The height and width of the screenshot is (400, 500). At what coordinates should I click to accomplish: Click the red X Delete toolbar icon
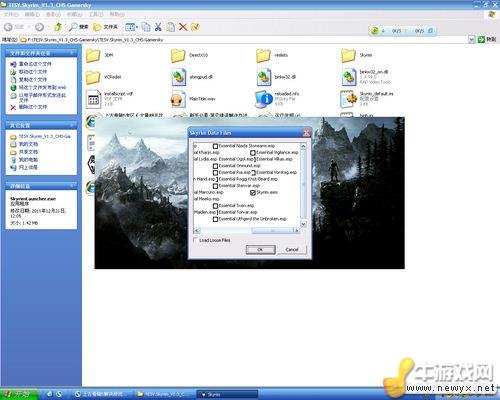183,27
